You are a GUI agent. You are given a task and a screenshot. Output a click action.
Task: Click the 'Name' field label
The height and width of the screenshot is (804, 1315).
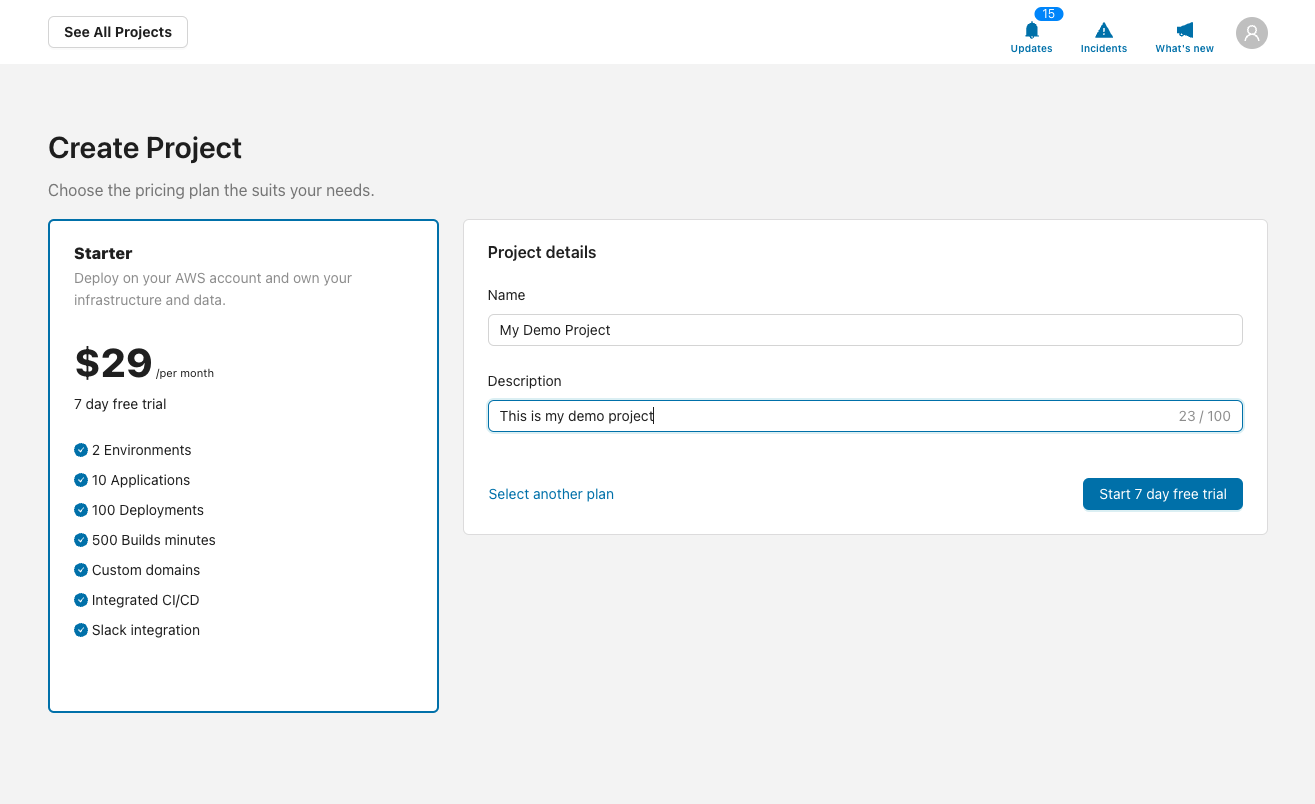(506, 295)
